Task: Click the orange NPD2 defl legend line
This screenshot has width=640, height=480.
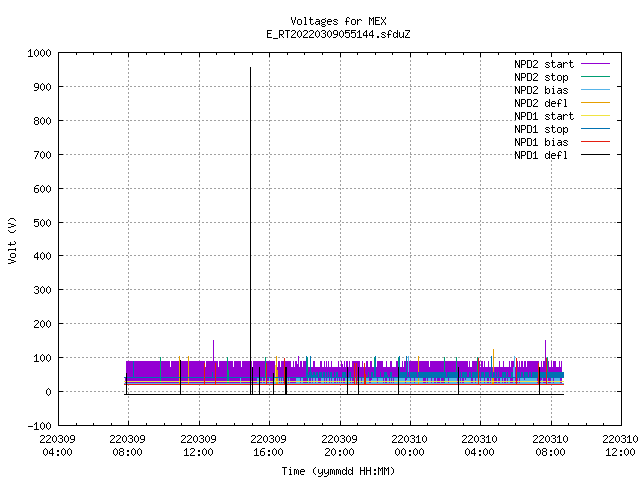Action: [x=596, y=103]
